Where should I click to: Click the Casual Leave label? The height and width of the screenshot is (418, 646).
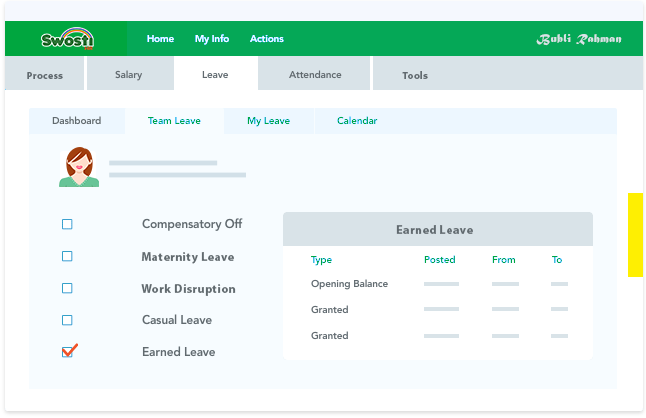[177, 320]
